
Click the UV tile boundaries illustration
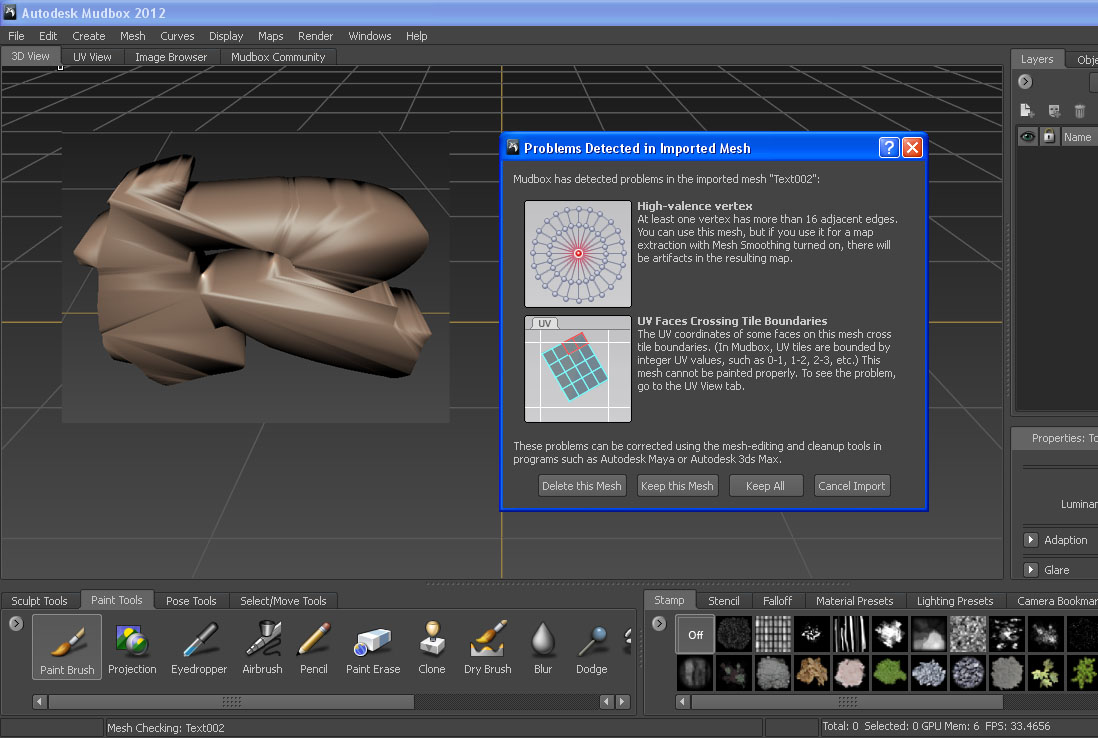[x=578, y=369]
